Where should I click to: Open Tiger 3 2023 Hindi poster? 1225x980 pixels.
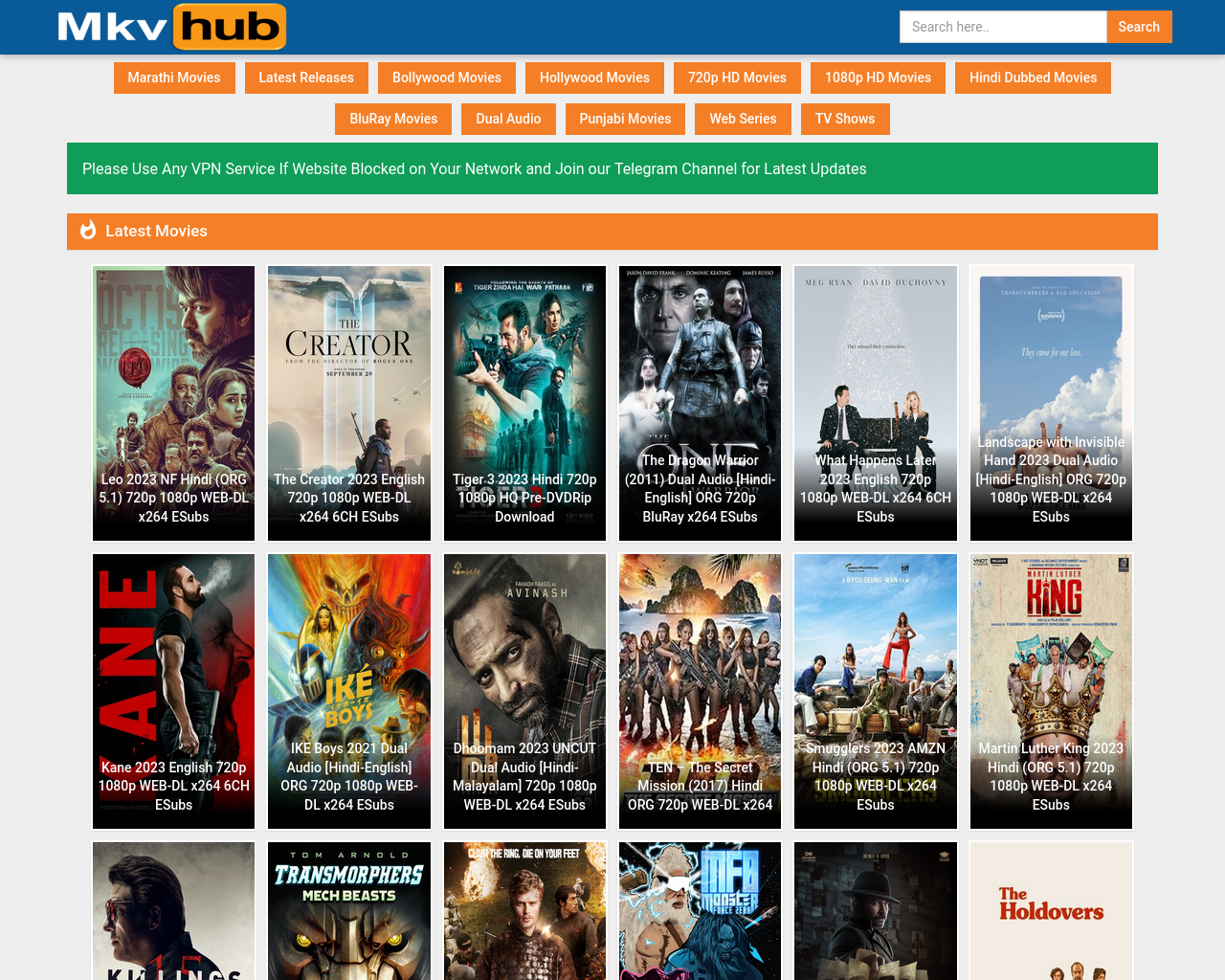524,404
